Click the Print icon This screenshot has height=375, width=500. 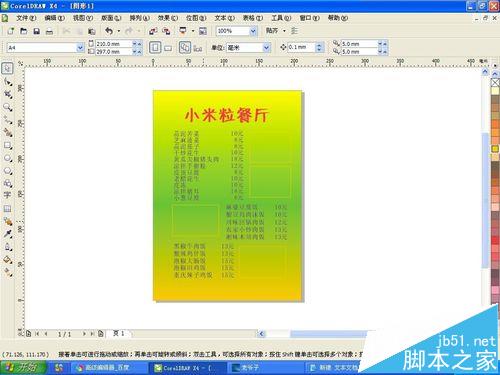(49, 31)
